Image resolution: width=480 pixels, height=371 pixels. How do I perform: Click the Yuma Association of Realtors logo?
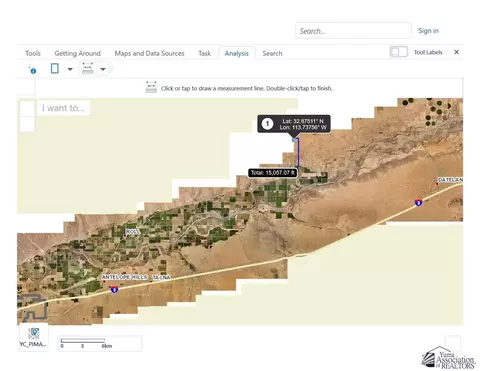(448, 358)
